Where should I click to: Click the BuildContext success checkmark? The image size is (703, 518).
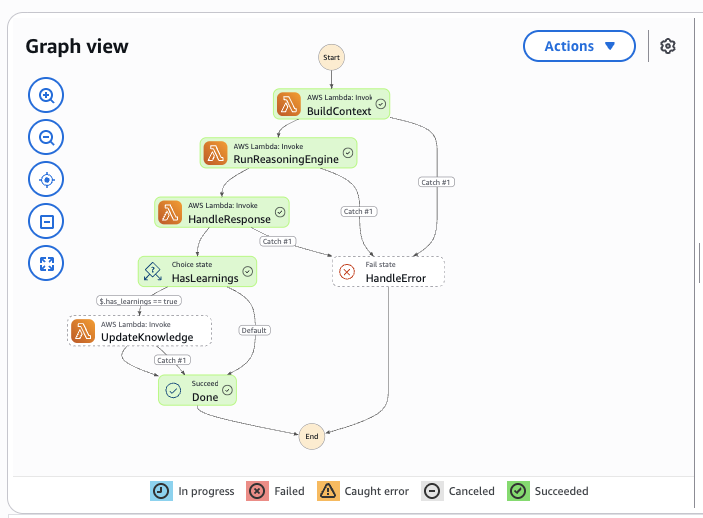[x=381, y=104]
